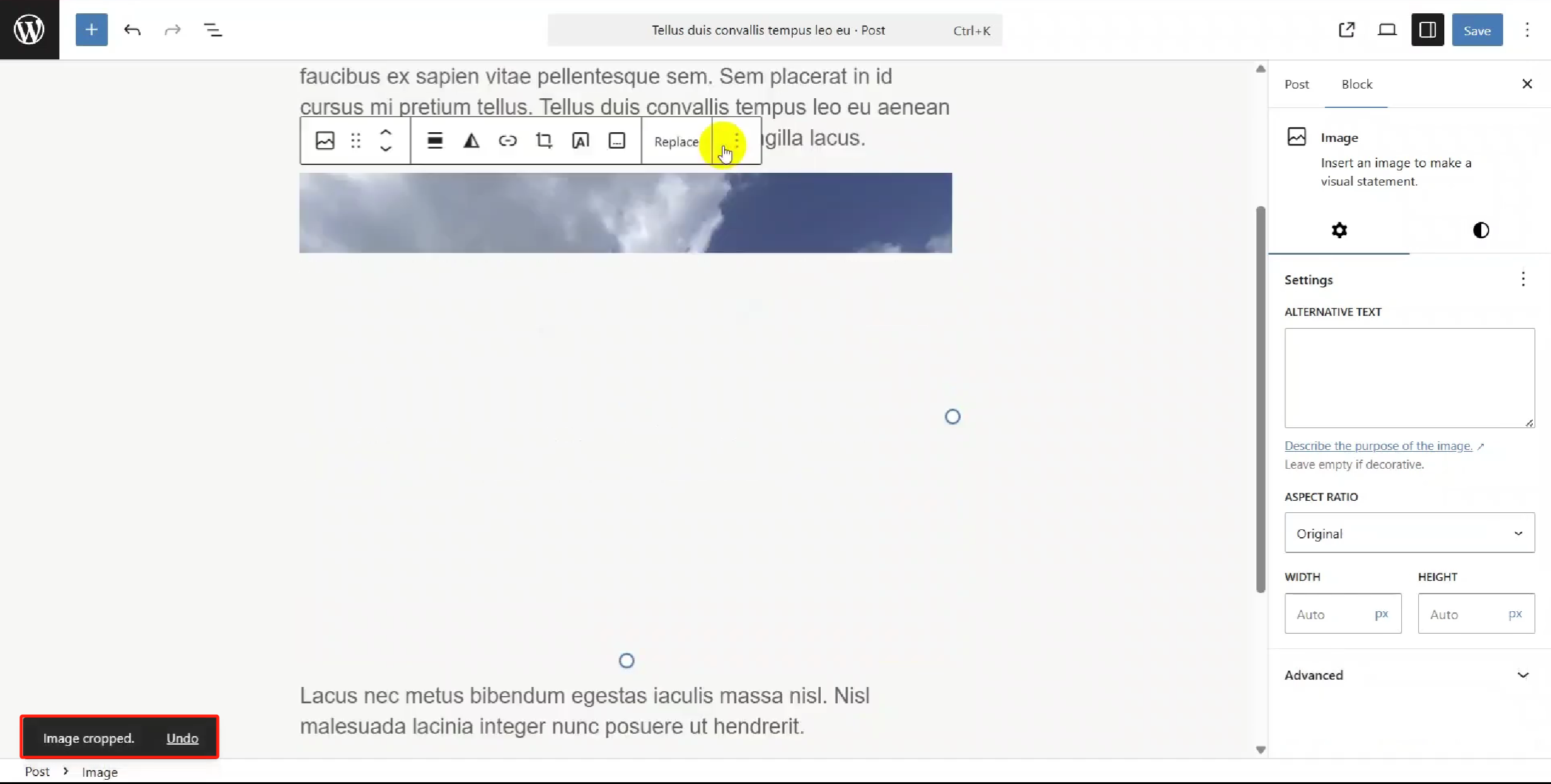Save the post
Image resolution: width=1551 pixels, height=784 pixels.
pos(1476,29)
